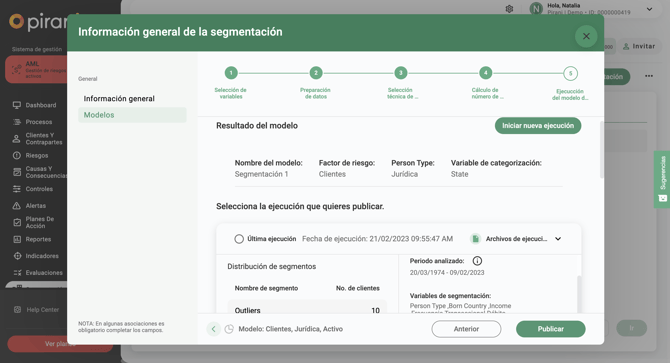The image size is (670, 363).
Task: Click the three-dots more options icon
Action: 649,76
